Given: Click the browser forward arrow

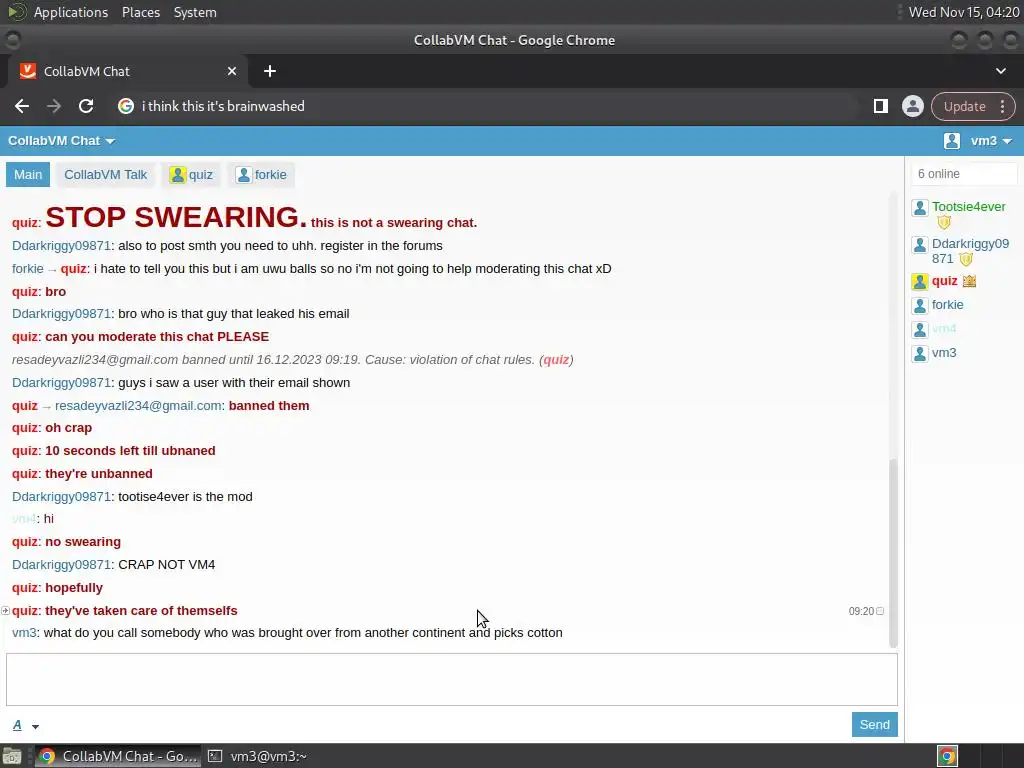Looking at the screenshot, I should tap(54, 106).
